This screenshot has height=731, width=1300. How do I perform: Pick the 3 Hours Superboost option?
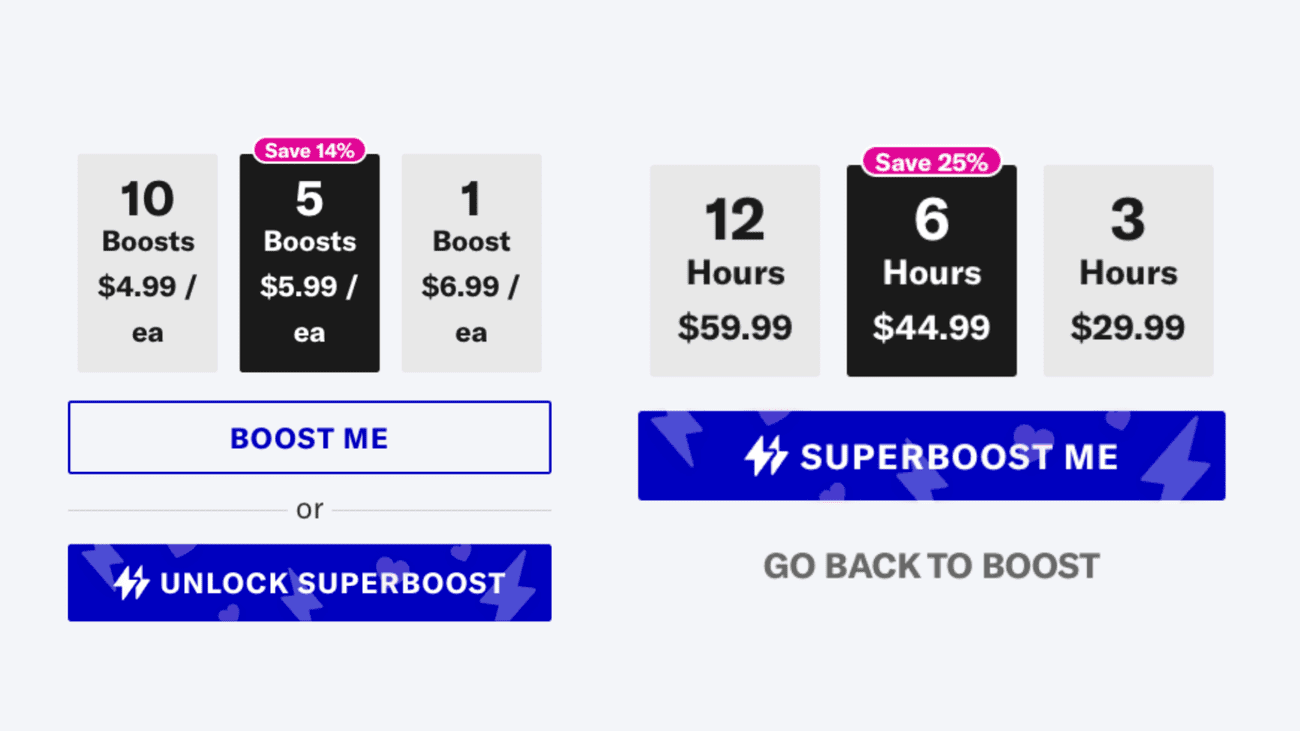(1128, 271)
